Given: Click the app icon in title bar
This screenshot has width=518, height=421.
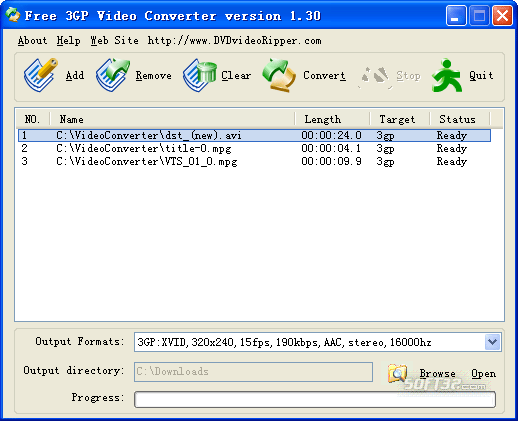Looking at the screenshot, I should [13, 15].
